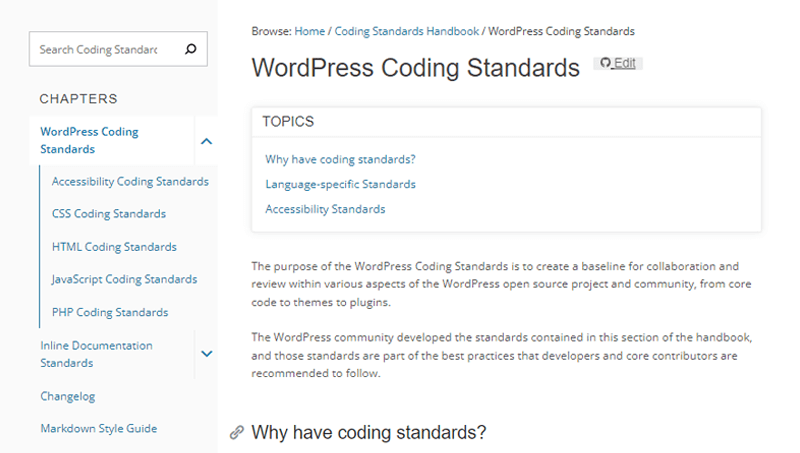Open JavaScript Coding Standards page
This screenshot has width=800, height=453.
[124, 279]
